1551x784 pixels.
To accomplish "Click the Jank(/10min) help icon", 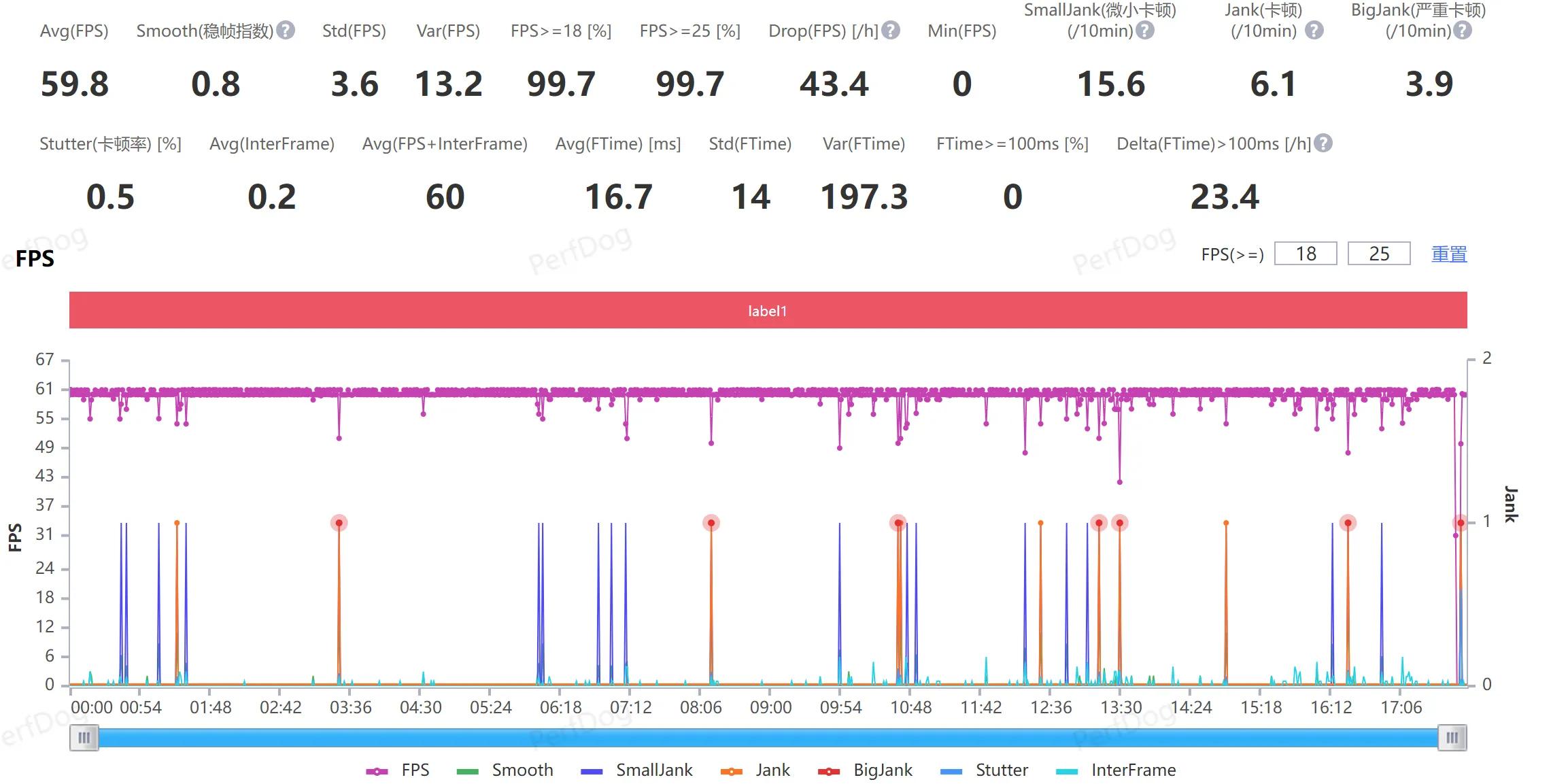I will point(1314,31).
